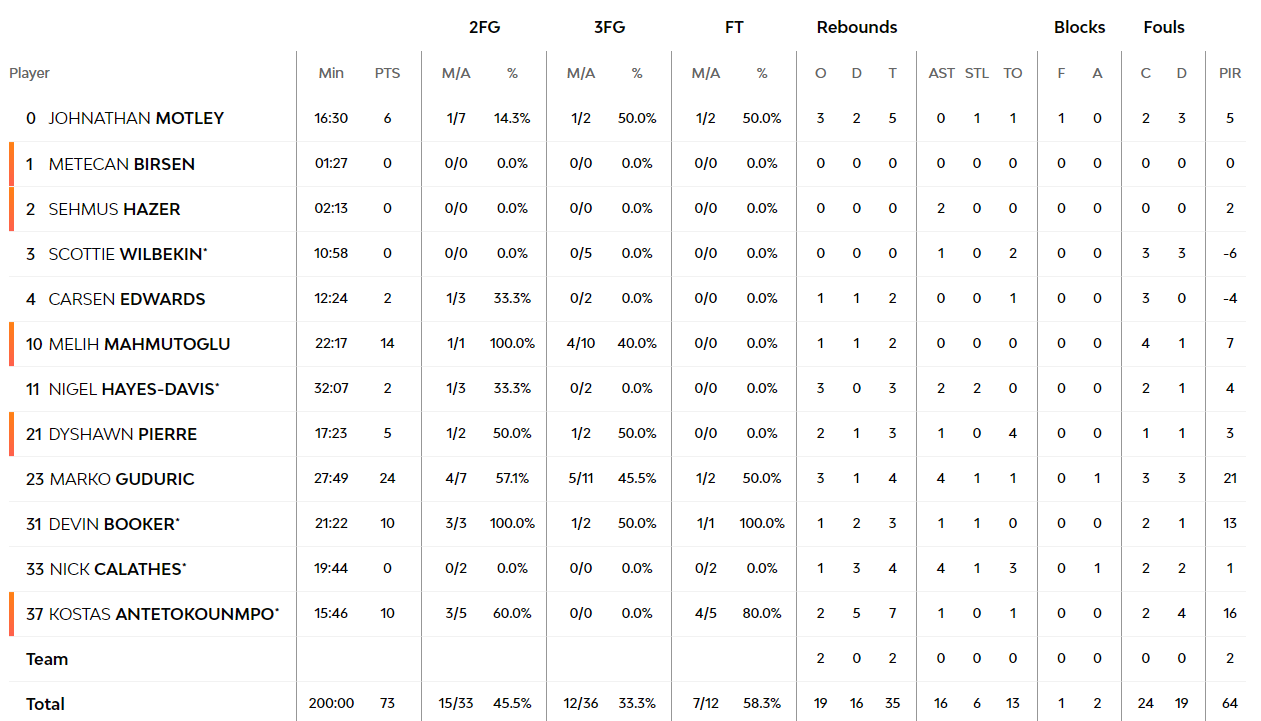Sort by the PIR column header
Viewport: 1261px width, 721px height.
pos(1230,73)
